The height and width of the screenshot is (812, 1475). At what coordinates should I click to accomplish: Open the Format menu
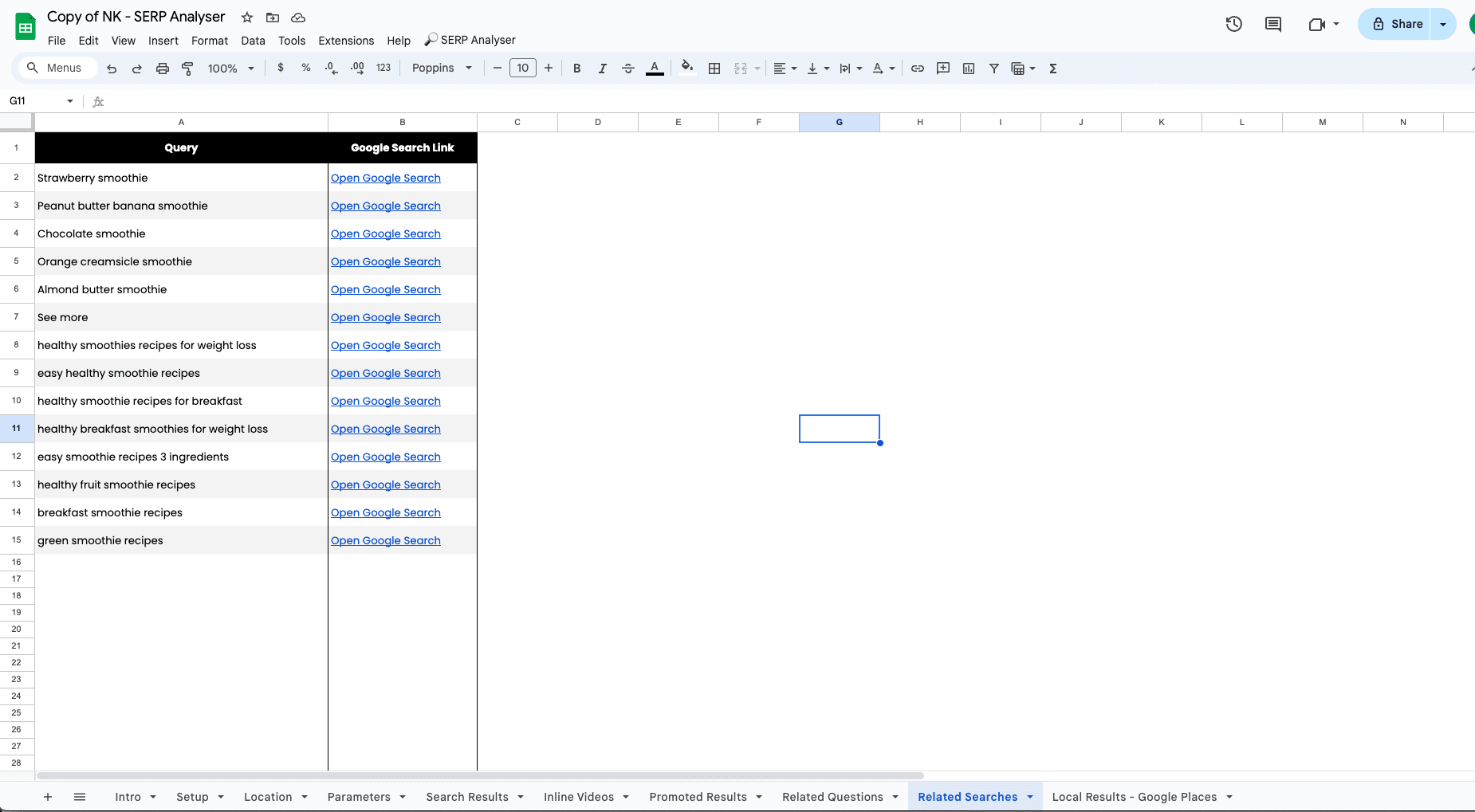click(210, 41)
